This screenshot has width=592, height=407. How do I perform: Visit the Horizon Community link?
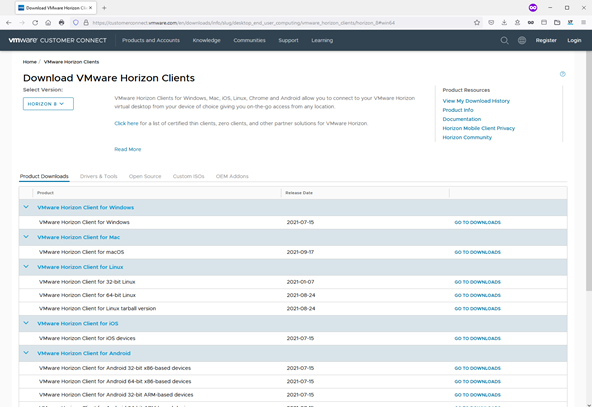[467, 137]
